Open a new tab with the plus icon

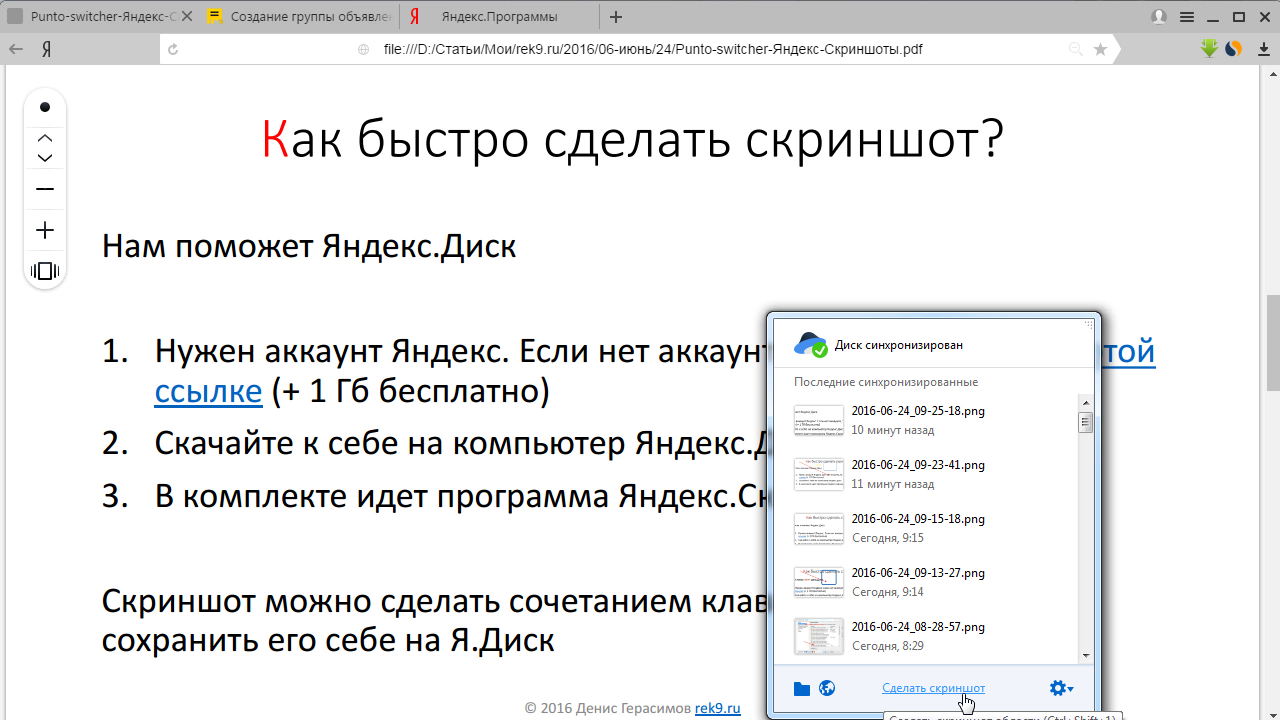coord(616,17)
